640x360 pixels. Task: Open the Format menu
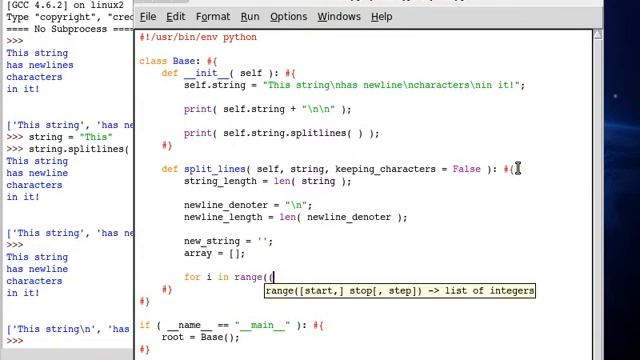(x=213, y=17)
